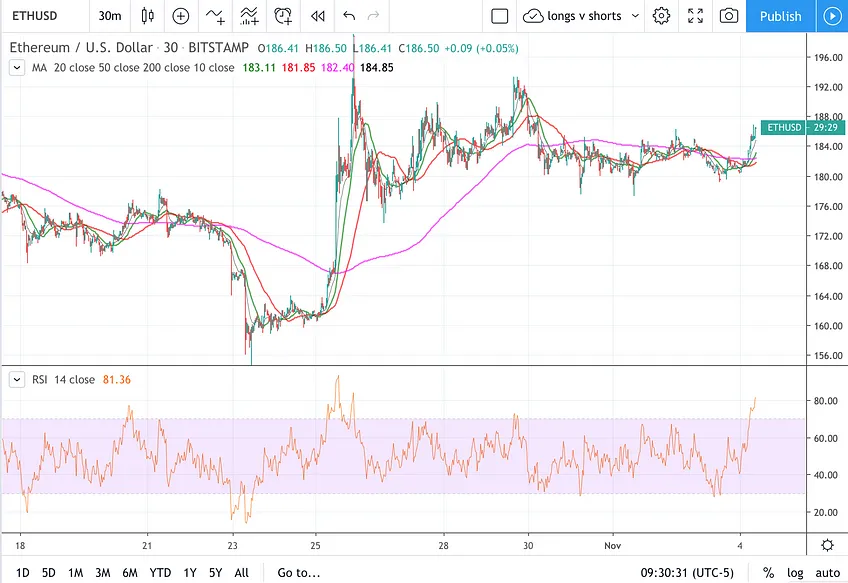The image size is (848, 583).
Task: Collapse the RSI indicator legend
Action: 17,380
